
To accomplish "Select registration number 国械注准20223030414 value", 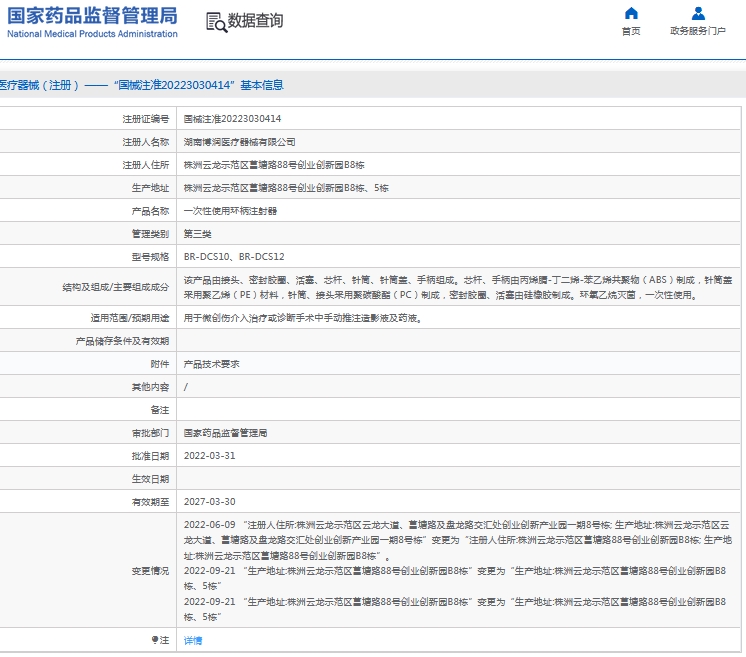I will [232, 118].
